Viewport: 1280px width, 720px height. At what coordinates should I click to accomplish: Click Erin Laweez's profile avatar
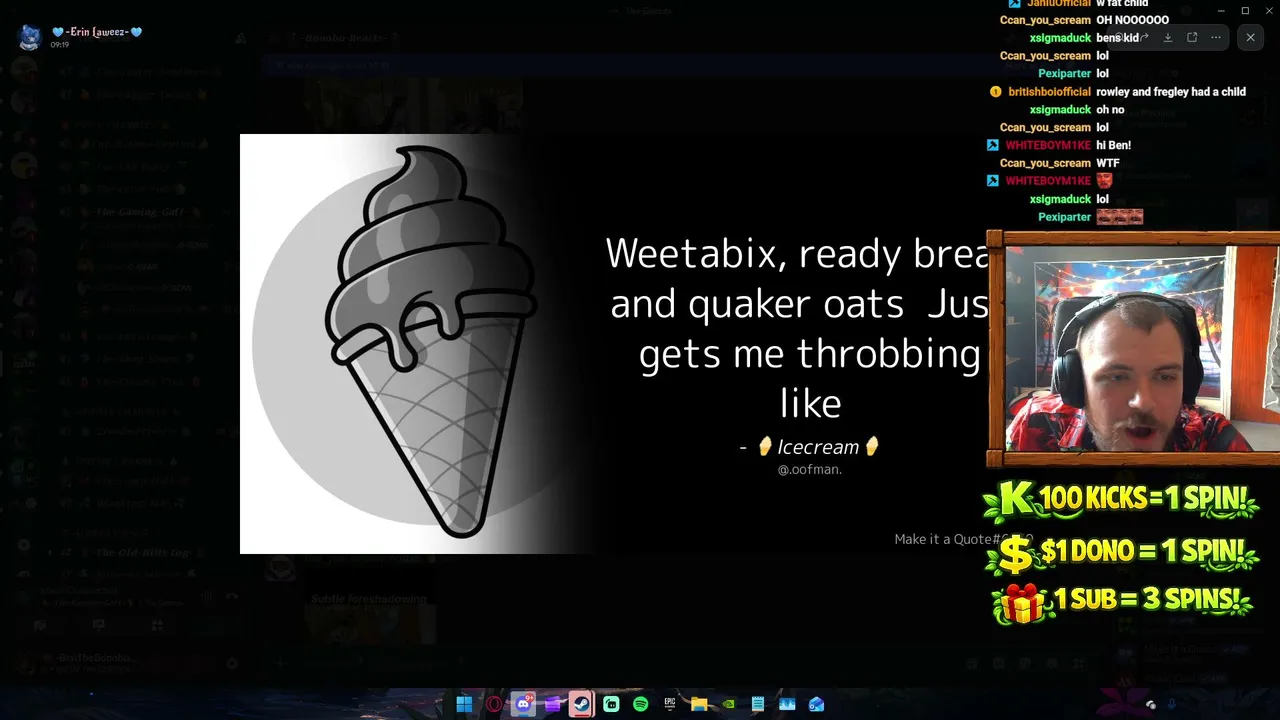click(x=29, y=37)
